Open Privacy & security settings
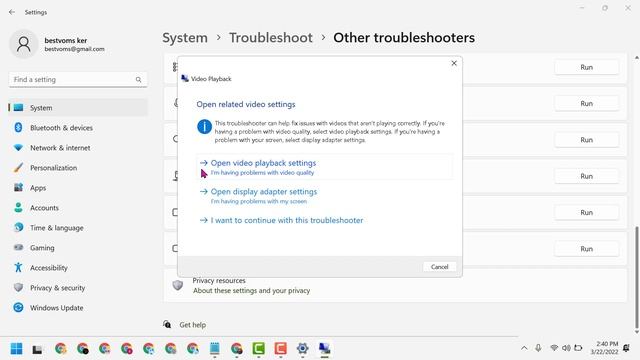Image resolution: width=640 pixels, height=360 pixels. pyautogui.click(x=78, y=288)
